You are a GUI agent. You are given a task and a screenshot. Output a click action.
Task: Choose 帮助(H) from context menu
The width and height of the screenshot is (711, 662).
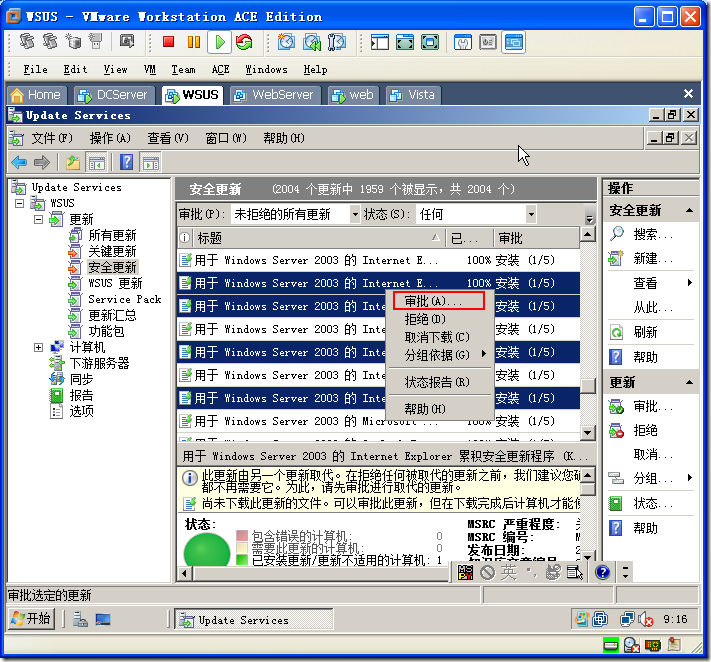click(439, 409)
